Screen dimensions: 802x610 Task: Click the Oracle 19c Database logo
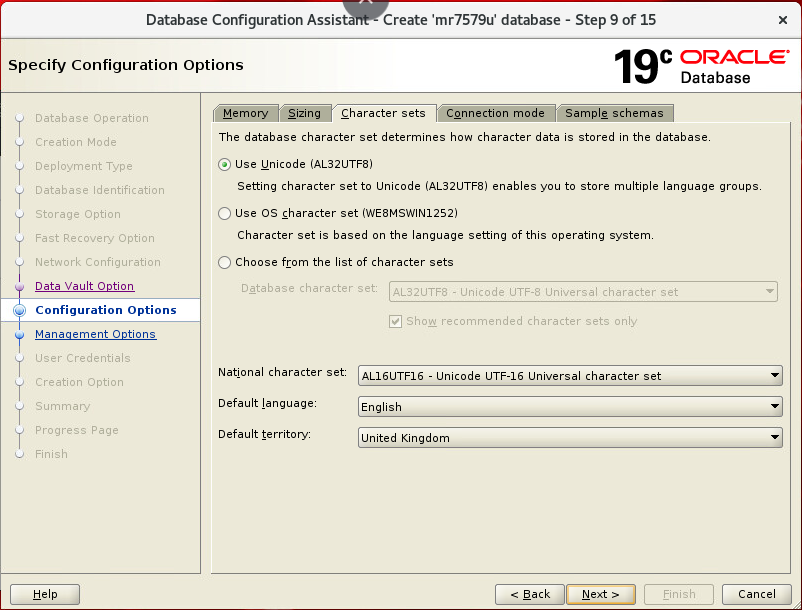(701, 66)
